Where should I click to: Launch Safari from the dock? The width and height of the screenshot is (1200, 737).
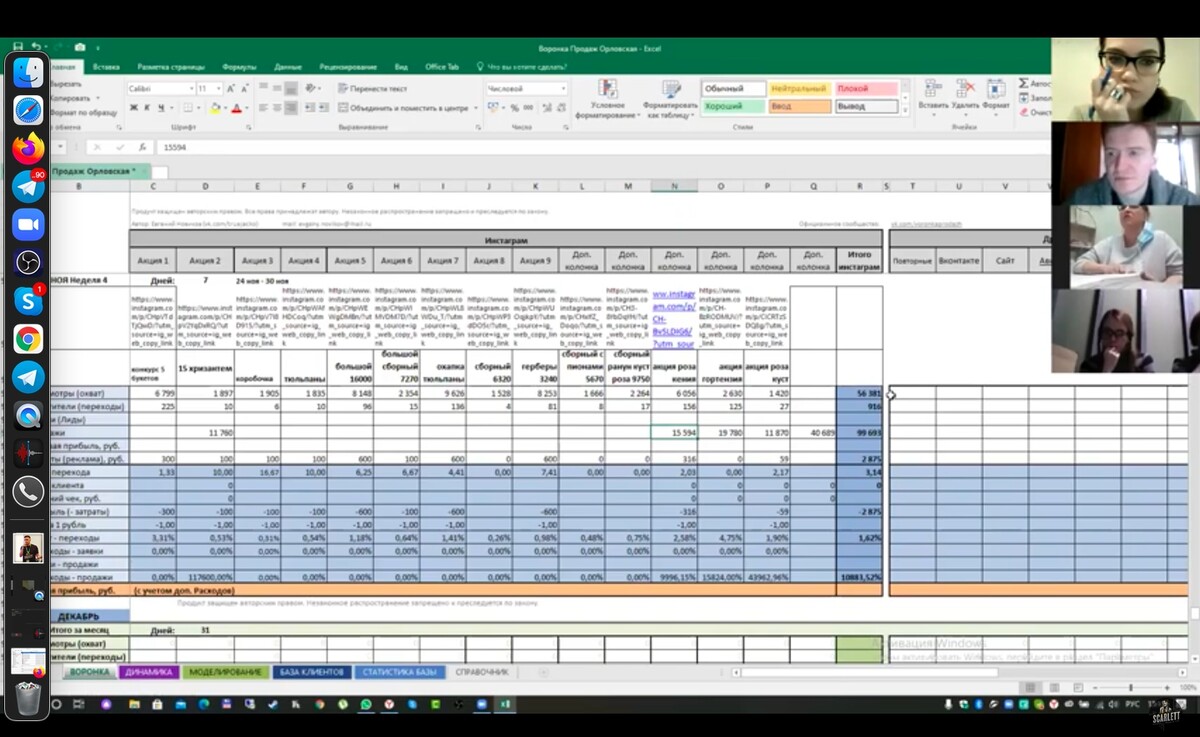coord(28,110)
